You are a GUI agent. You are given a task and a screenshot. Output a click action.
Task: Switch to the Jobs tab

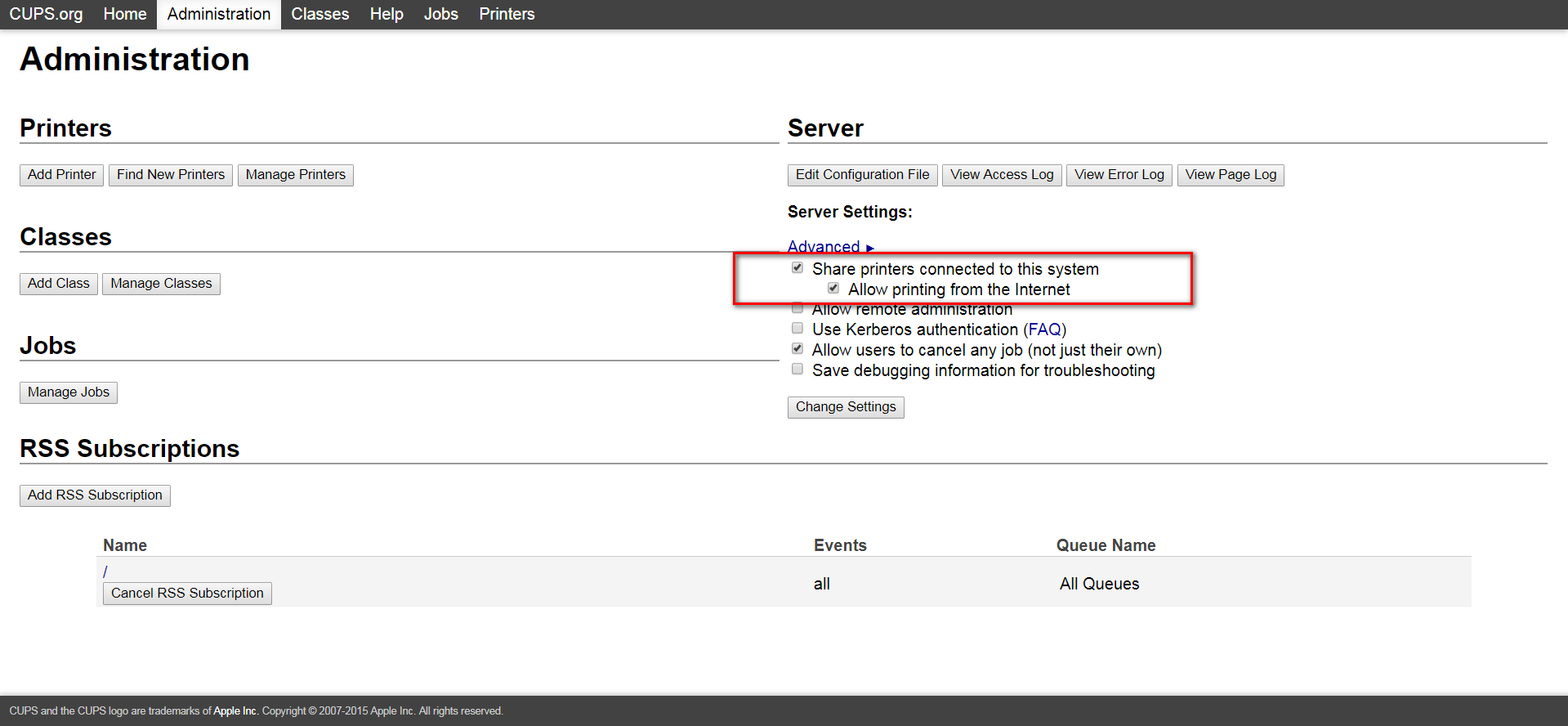pos(441,14)
